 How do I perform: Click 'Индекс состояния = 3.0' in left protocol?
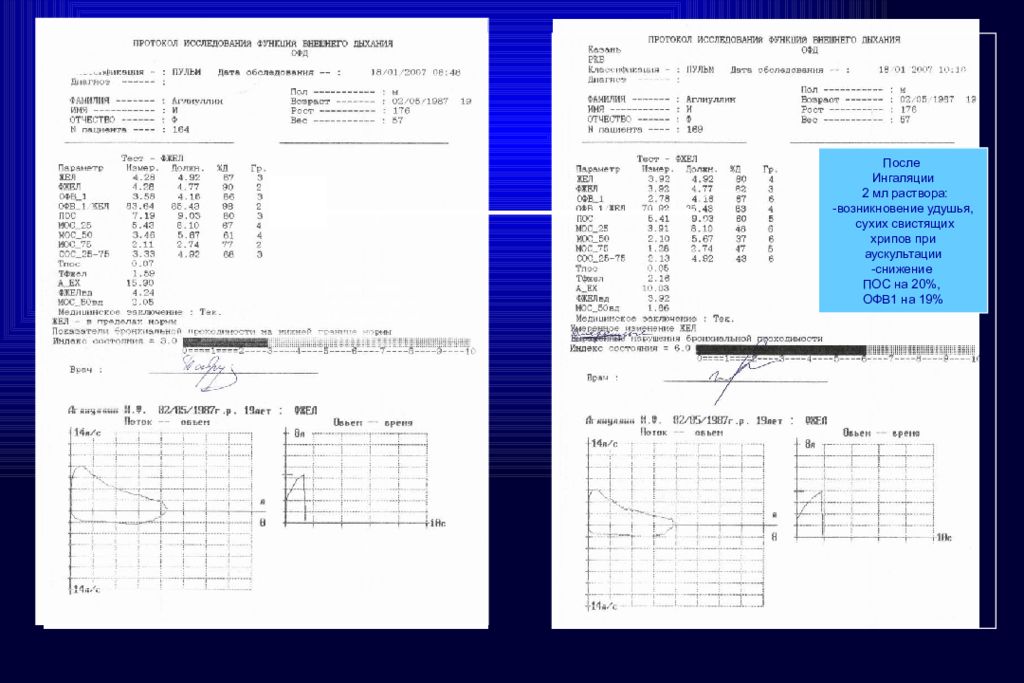pyautogui.click(x=114, y=341)
